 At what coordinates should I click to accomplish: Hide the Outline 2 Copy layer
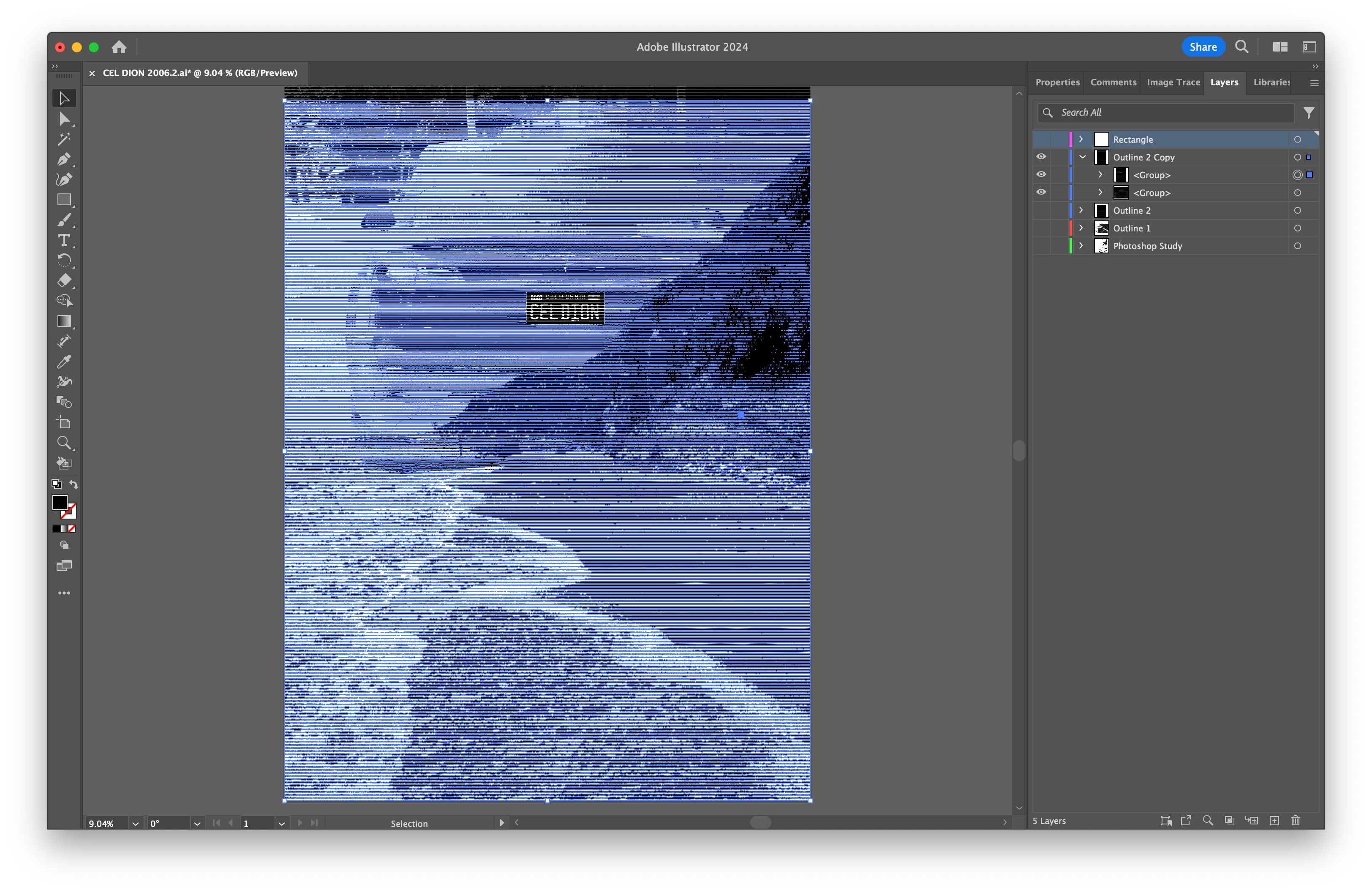tap(1041, 157)
